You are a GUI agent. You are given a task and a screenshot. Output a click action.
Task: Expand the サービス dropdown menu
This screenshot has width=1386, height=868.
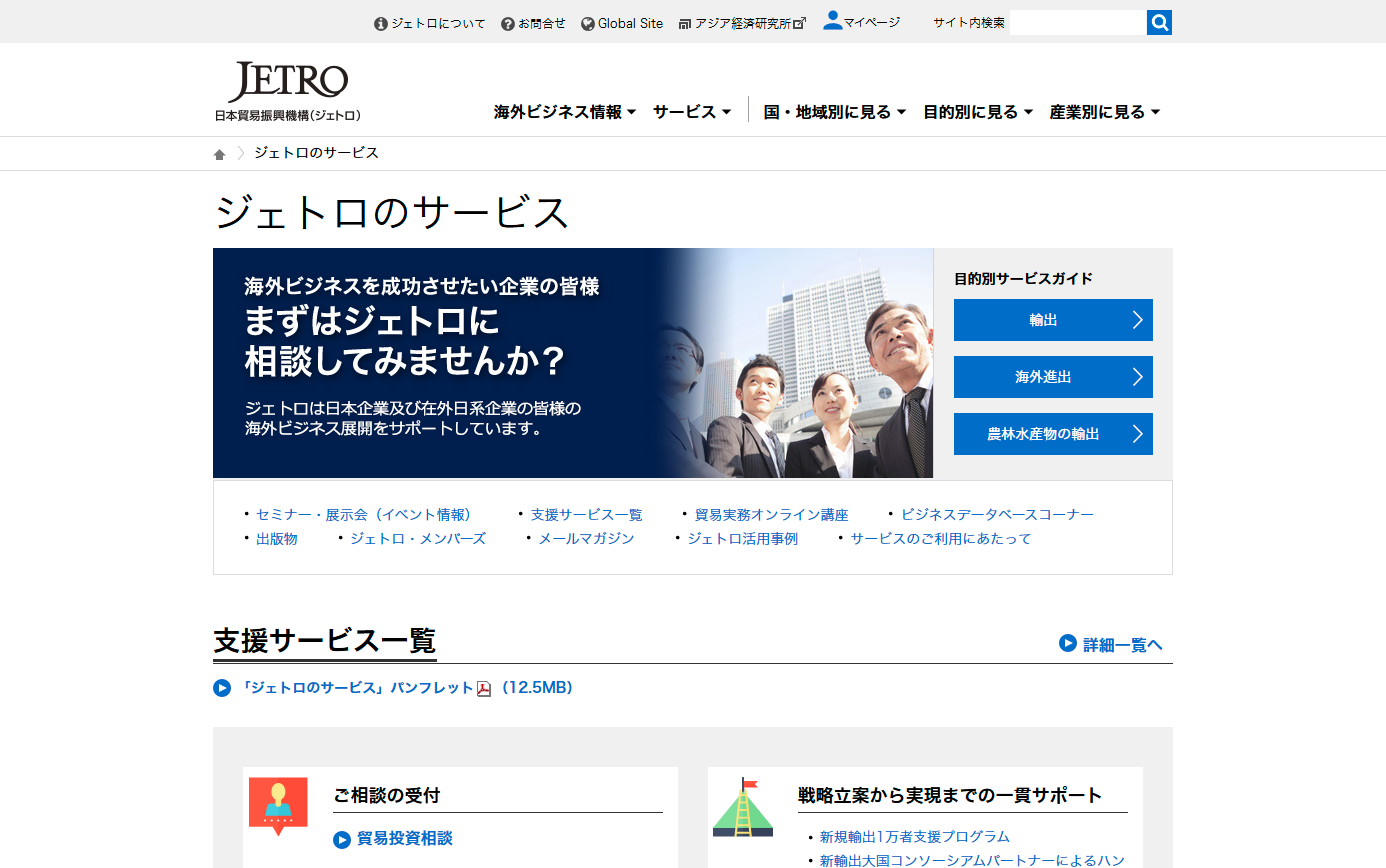(x=692, y=112)
